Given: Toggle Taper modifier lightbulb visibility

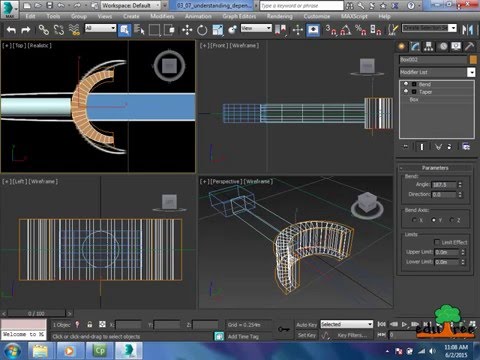Looking at the screenshot, I should (406, 92).
